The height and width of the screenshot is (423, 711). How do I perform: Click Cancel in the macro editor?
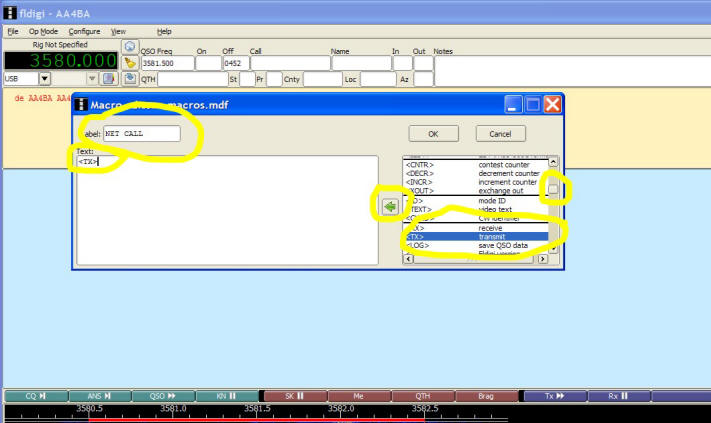[x=501, y=134]
